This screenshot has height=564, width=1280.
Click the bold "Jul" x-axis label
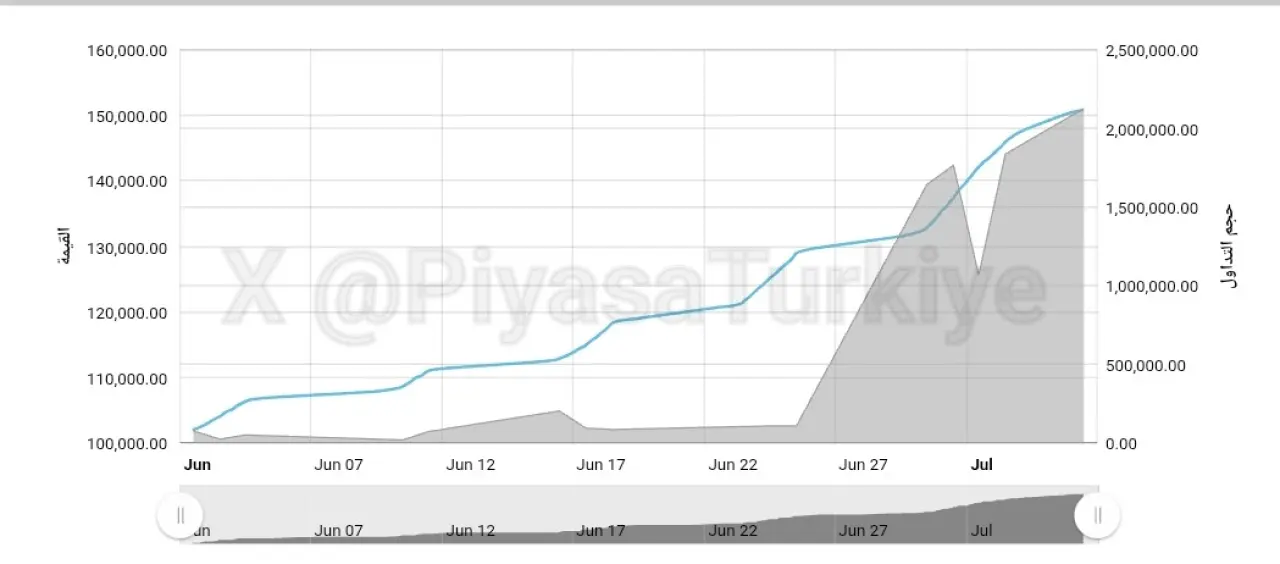pyautogui.click(x=982, y=464)
